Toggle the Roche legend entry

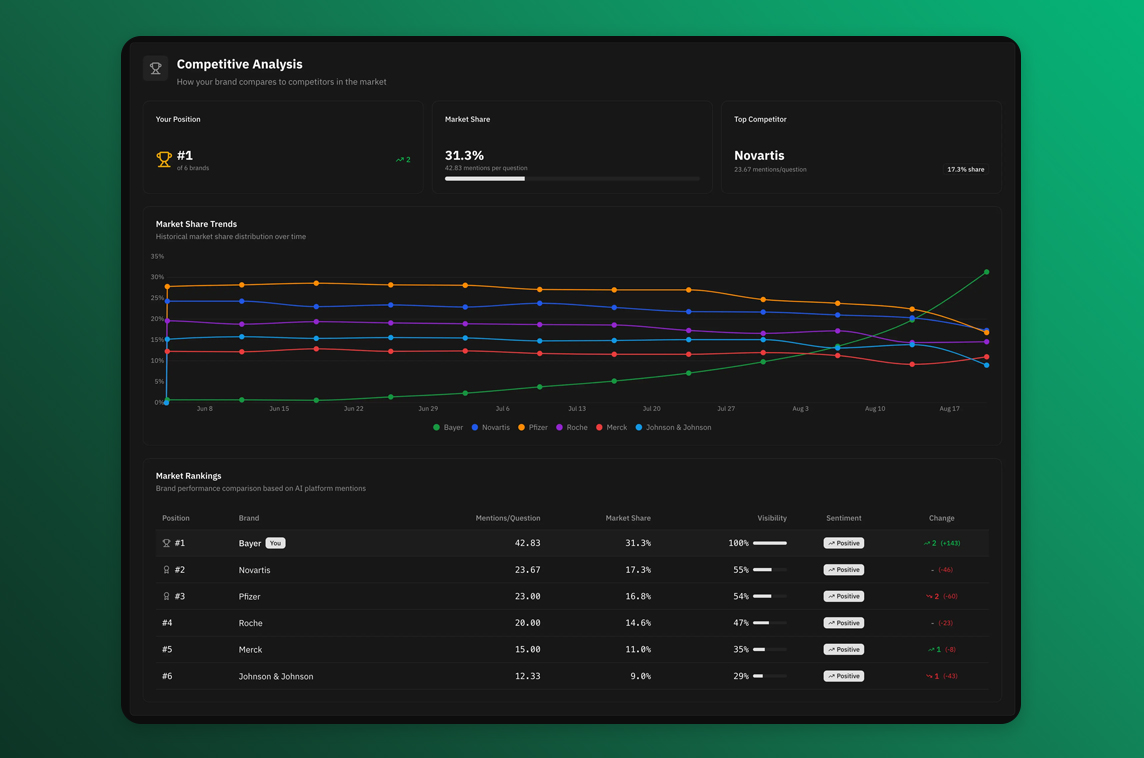572,428
